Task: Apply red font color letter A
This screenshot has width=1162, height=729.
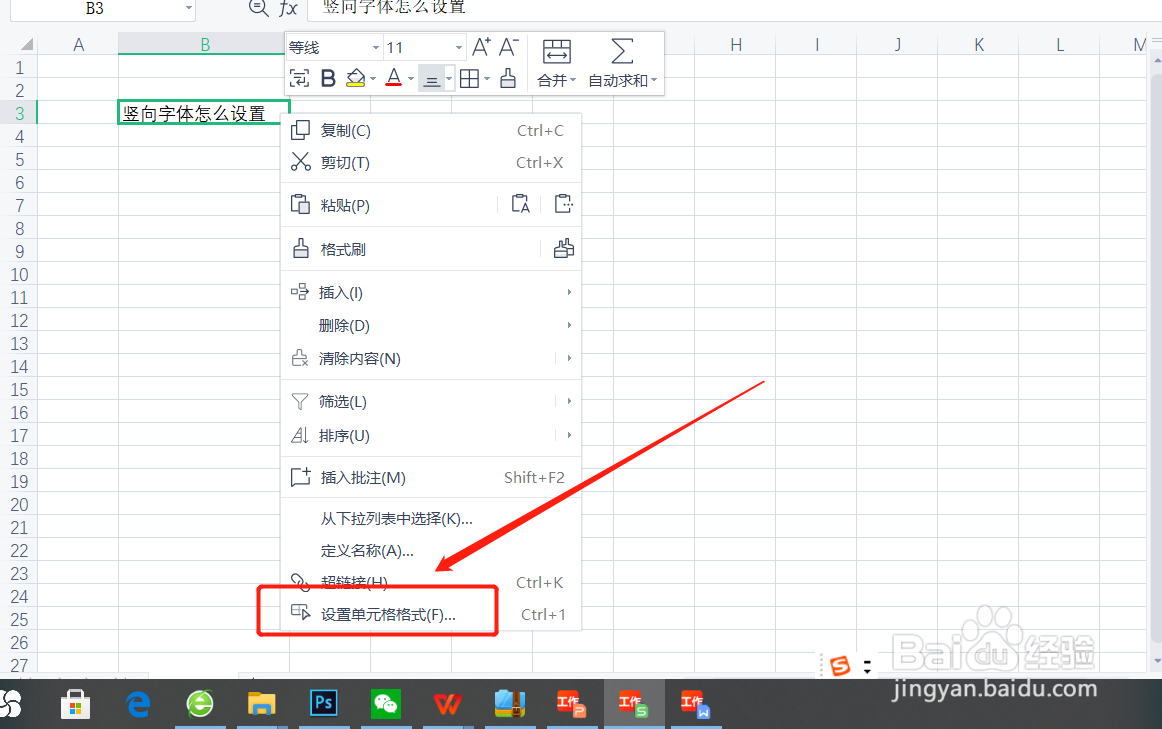Action: [x=394, y=79]
